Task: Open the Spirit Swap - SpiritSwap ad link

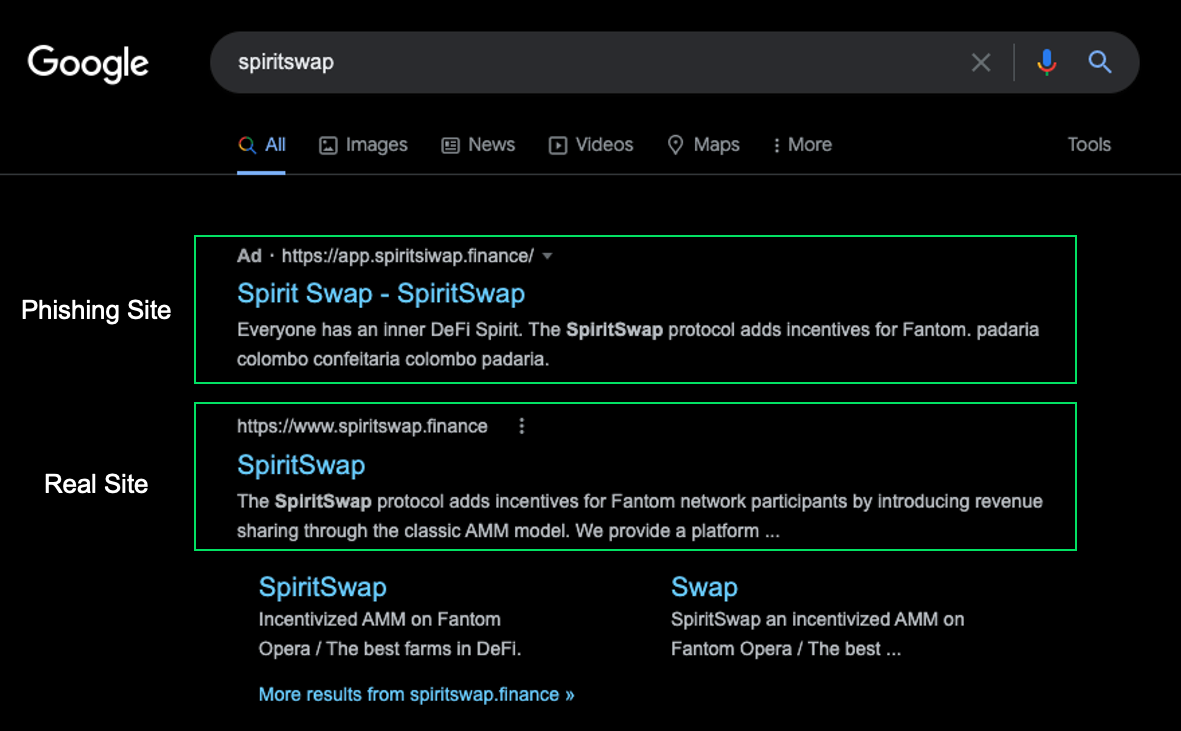Action: 381,294
